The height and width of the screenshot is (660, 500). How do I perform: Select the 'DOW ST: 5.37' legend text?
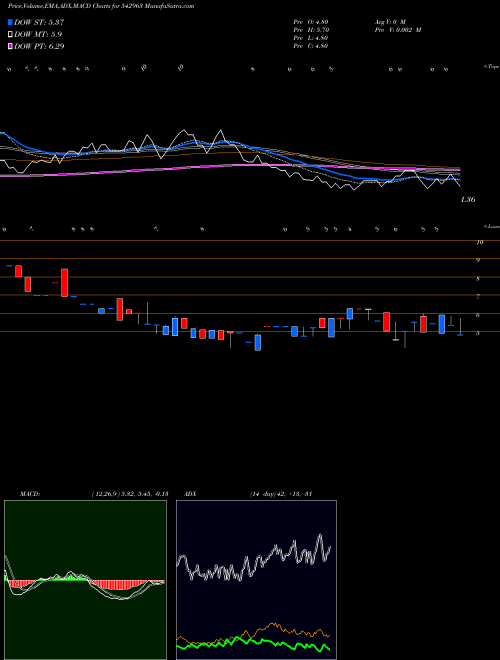point(39,22)
